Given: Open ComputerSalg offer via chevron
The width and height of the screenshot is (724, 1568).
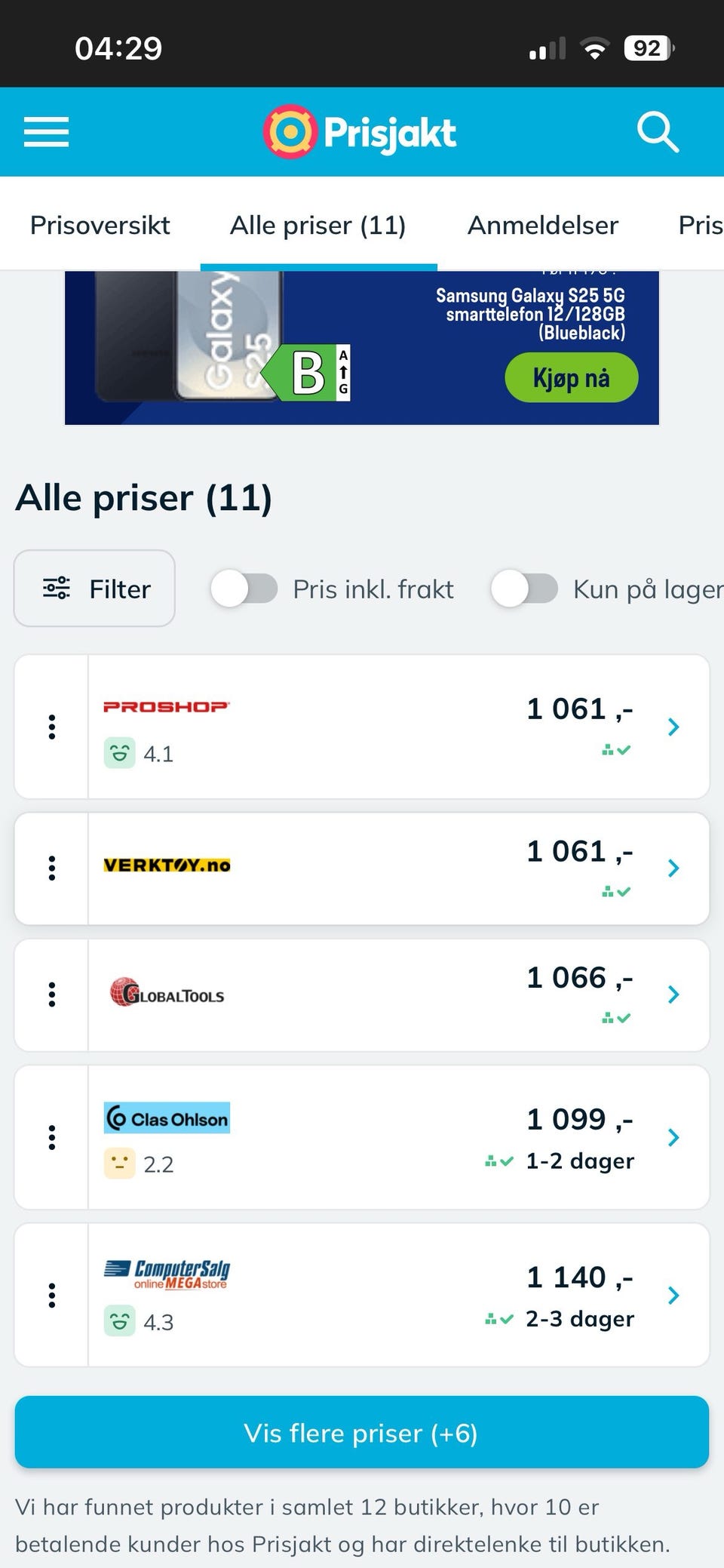Looking at the screenshot, I should [x=673, y=1295].
